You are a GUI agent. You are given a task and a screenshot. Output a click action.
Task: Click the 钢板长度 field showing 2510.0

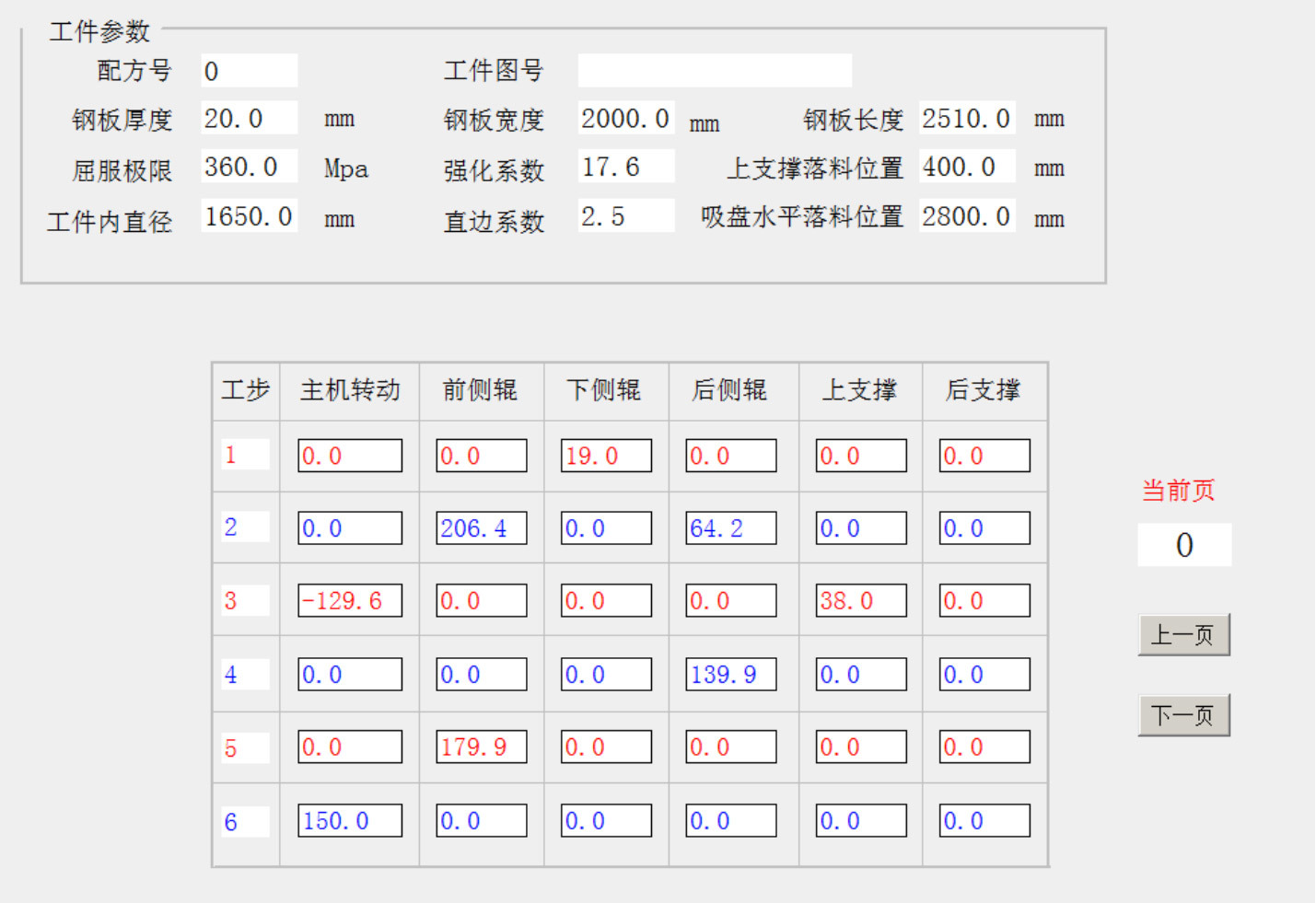coord(966,119)
